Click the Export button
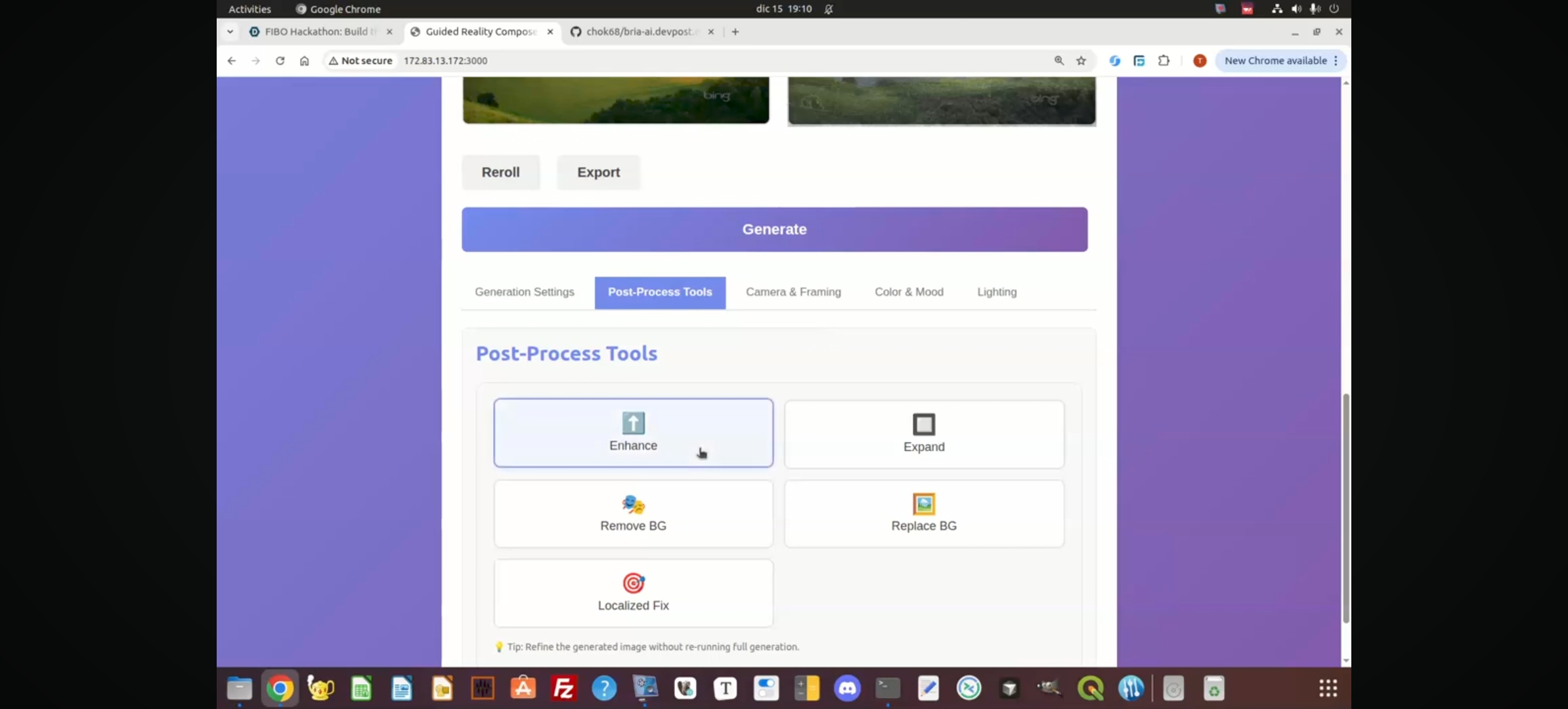 598,172
